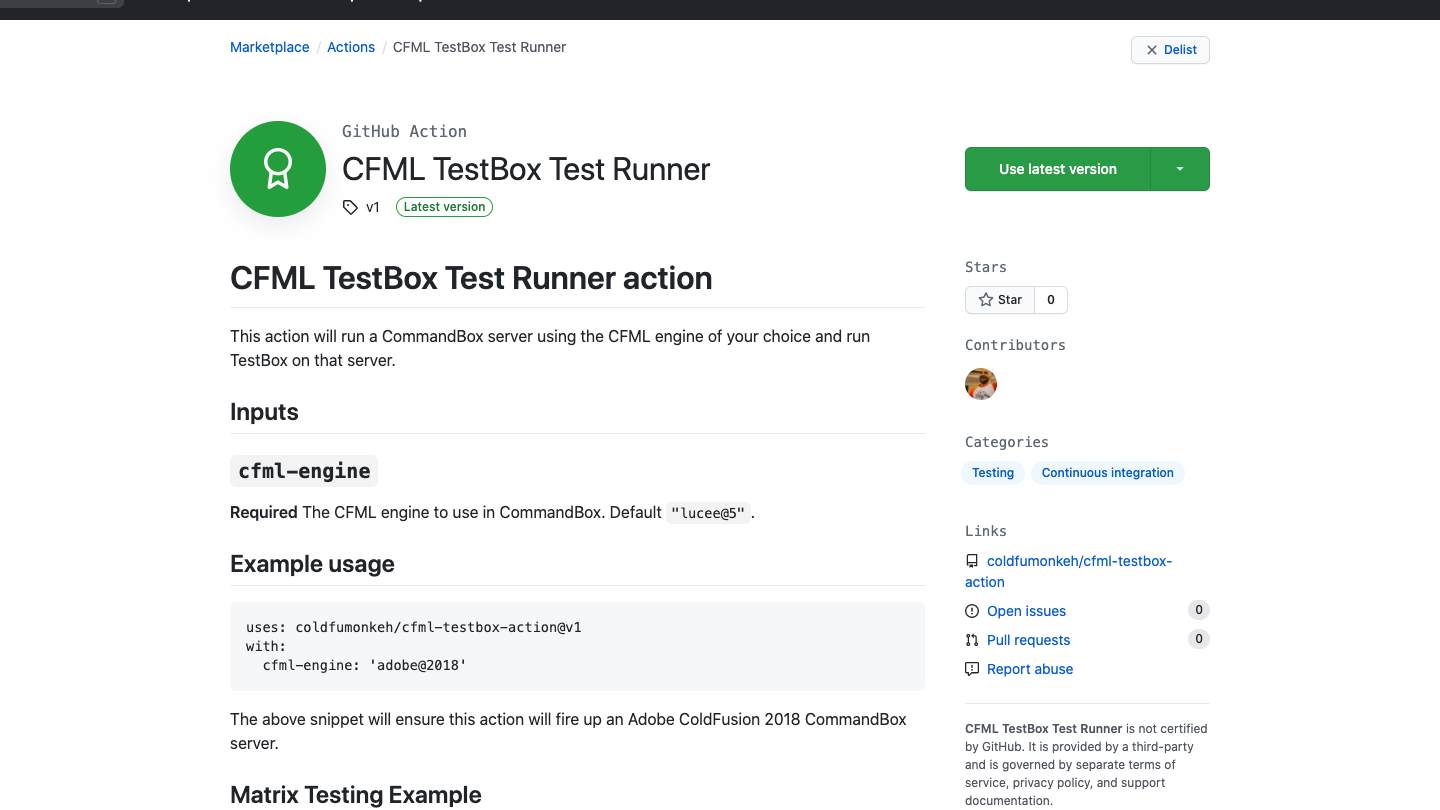Viewport: 1440px width, 810px height.
Task: Click the pull request branch icon
Action: click(x=971, y=639)
